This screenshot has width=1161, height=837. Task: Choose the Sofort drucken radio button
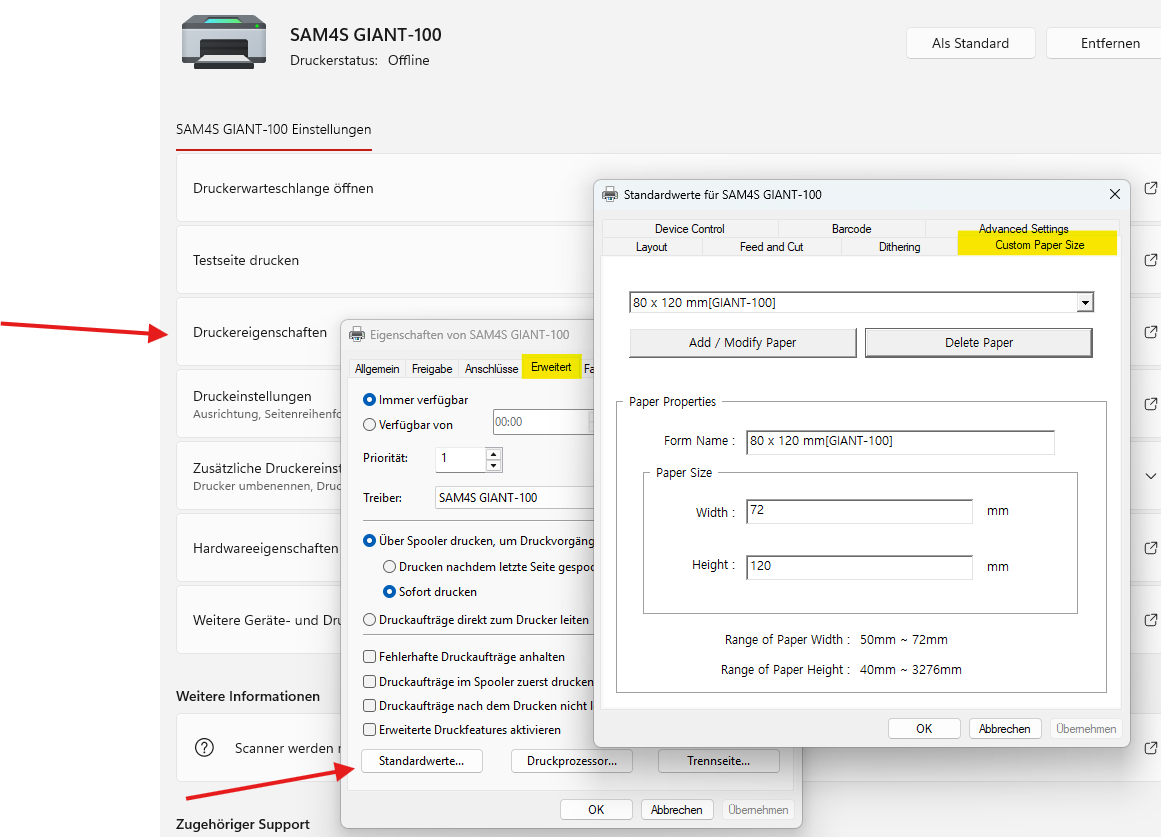point(389,592)
